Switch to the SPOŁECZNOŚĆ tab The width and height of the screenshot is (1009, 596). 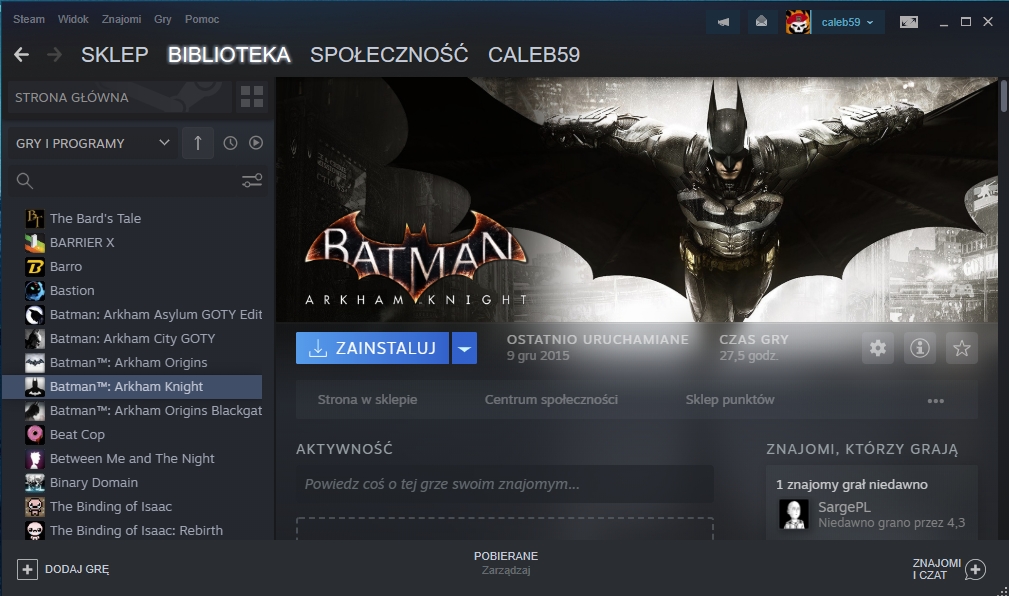(389, 55)
